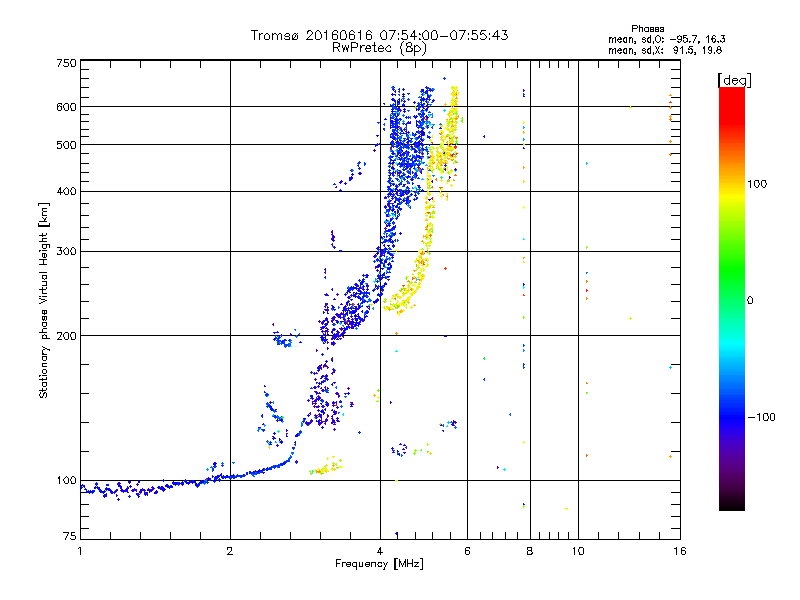Click the colorbar label '0'
800x600 pixels.
click(750, 301)
